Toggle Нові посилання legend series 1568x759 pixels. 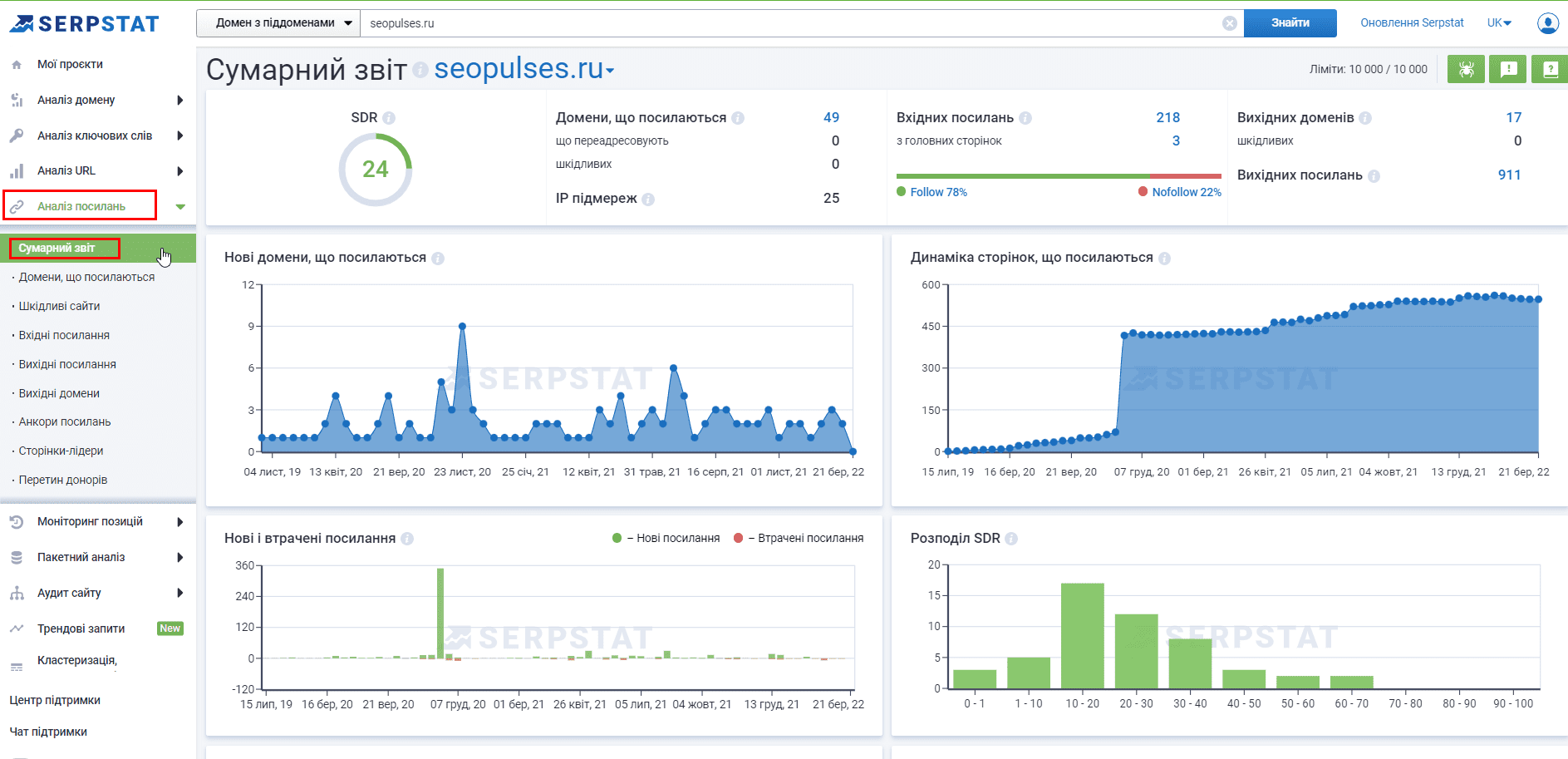[x=666, y=539]
